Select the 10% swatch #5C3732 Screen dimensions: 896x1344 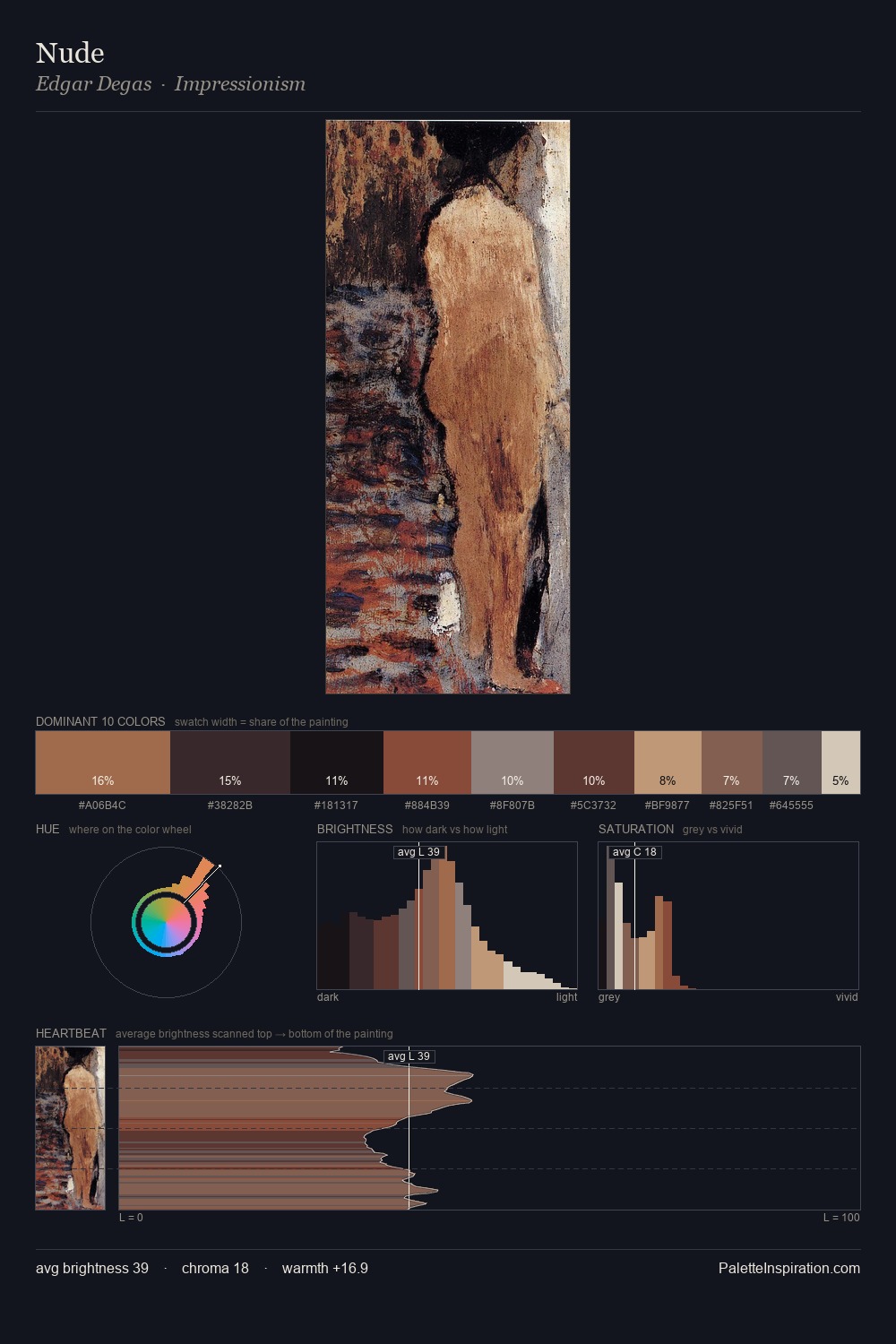coord(594,762)
